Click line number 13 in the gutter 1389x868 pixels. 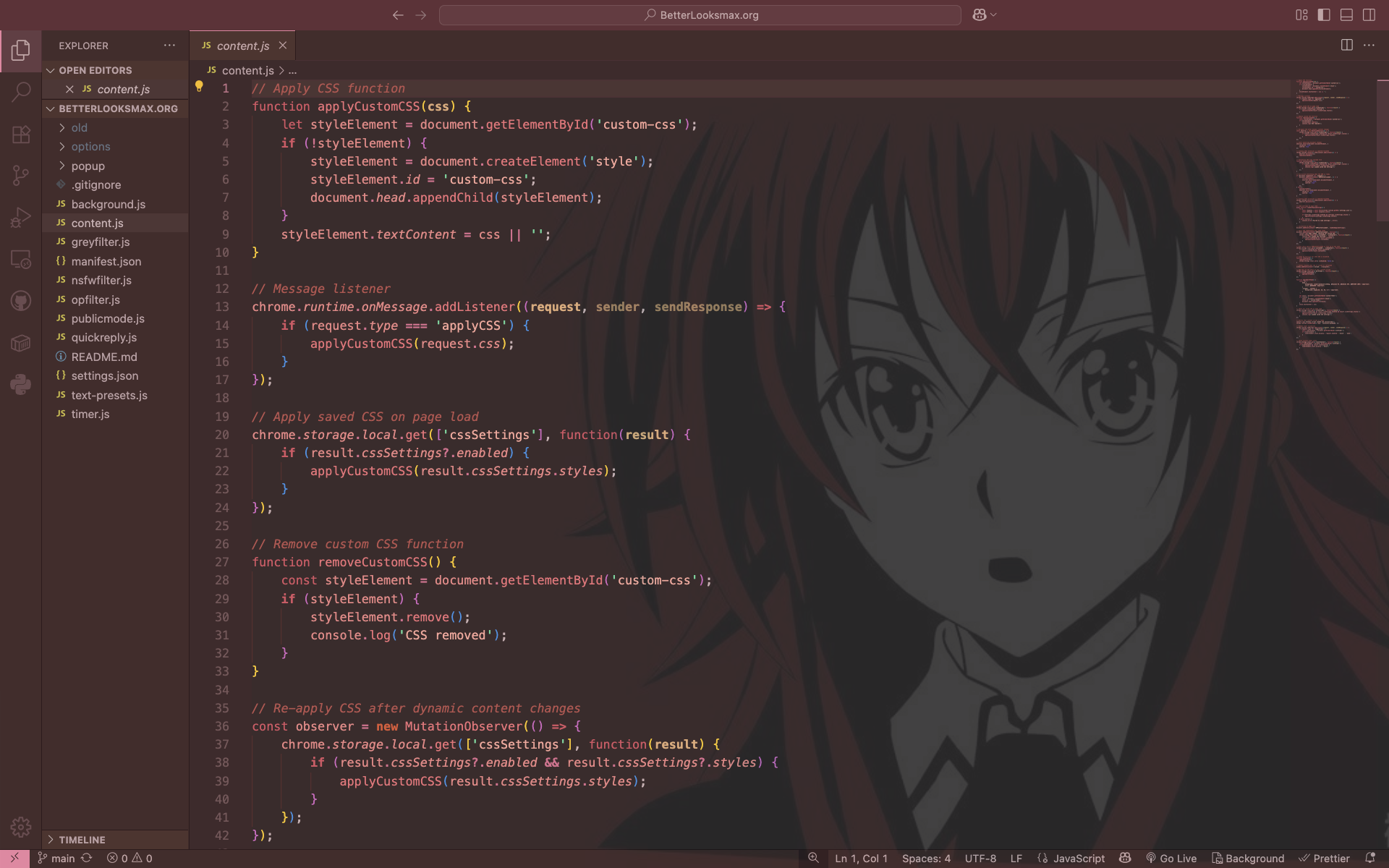221,307
